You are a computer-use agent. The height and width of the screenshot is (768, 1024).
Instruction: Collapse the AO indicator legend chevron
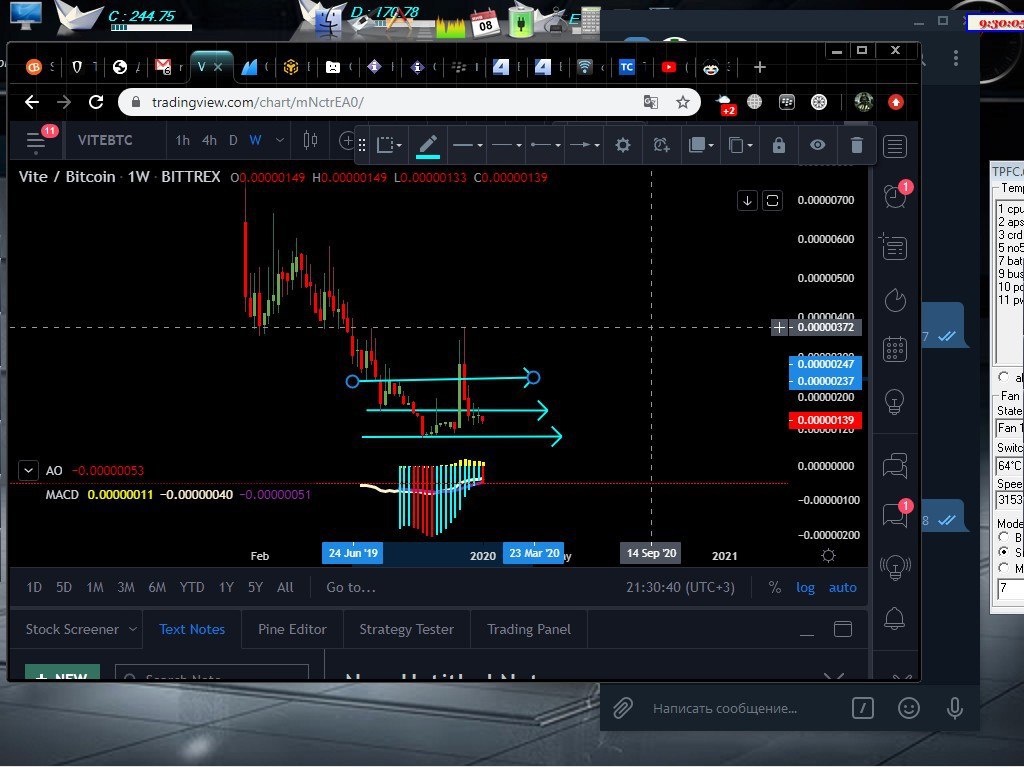tap(28, 470)
